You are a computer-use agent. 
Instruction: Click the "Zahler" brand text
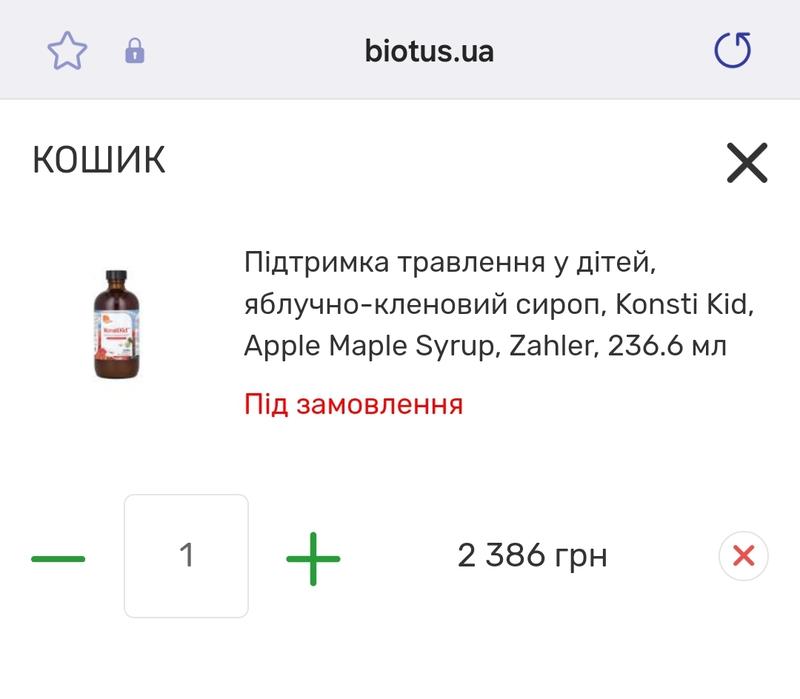(550, 346)
